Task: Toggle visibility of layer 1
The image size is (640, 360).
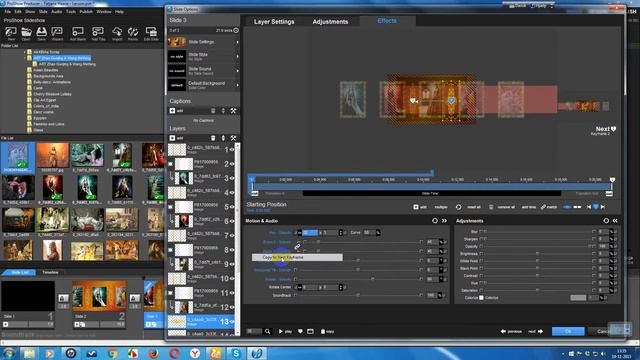Action: (232, 150)
